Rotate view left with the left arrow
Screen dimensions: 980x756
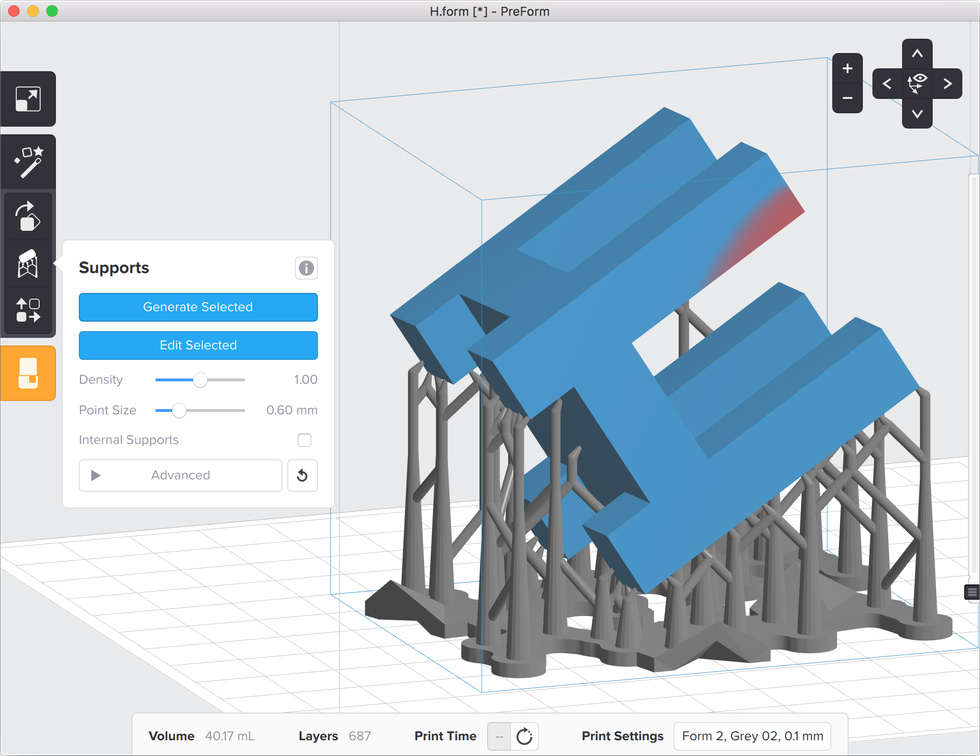886,83
